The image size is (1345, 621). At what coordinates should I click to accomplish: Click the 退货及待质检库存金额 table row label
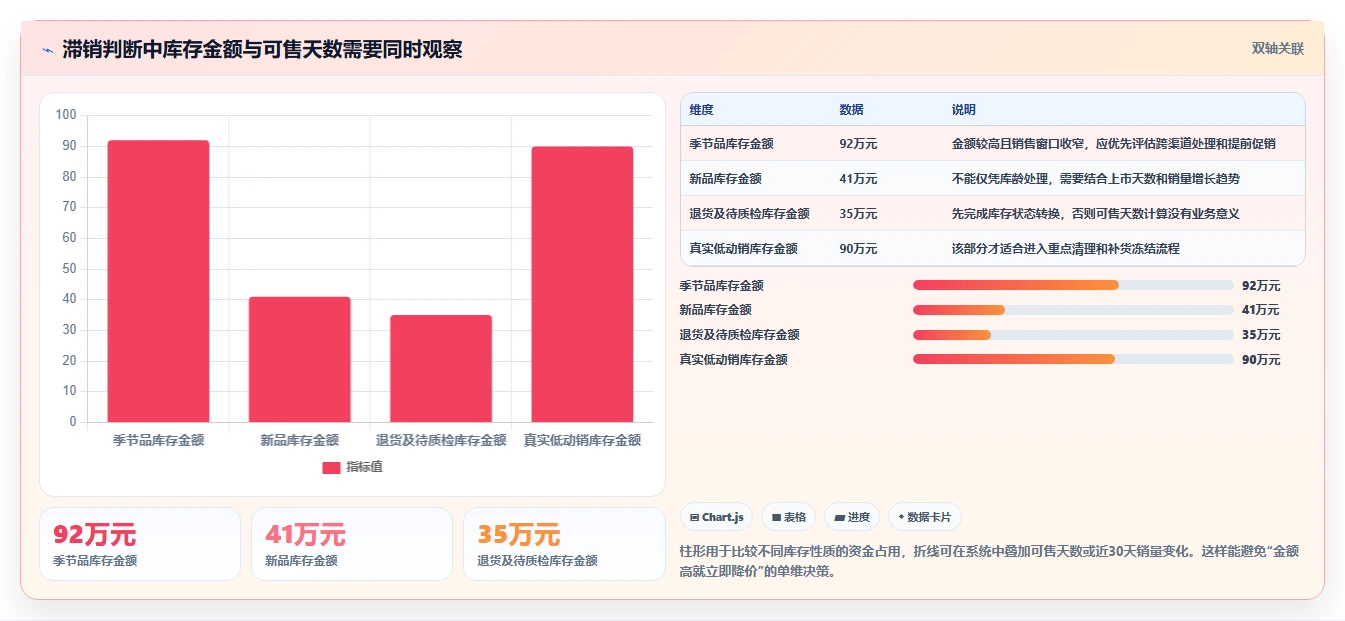pyautogui.click(x=749, y=214)
